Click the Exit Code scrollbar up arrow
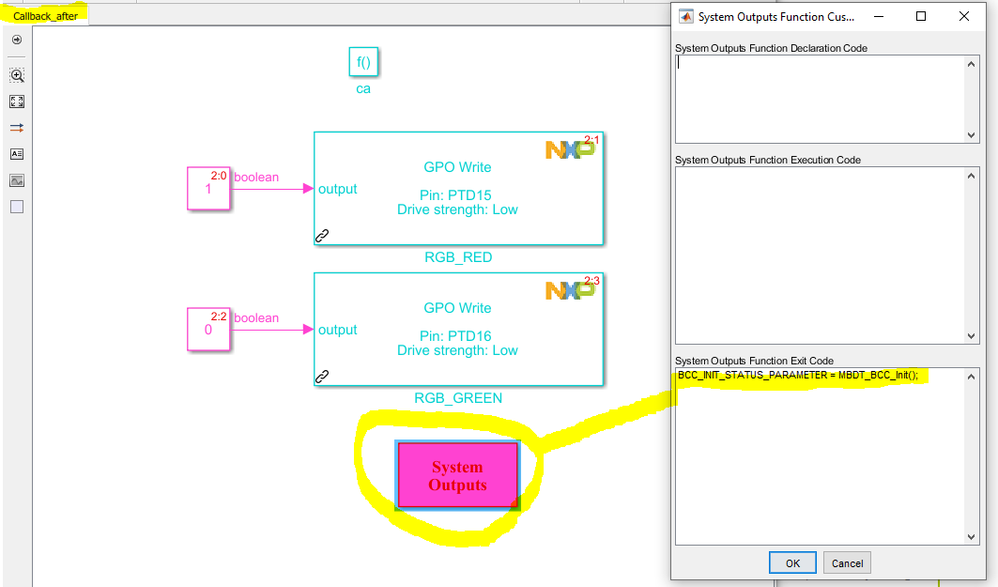Screen dimensions: 998x587 (971, 376)
